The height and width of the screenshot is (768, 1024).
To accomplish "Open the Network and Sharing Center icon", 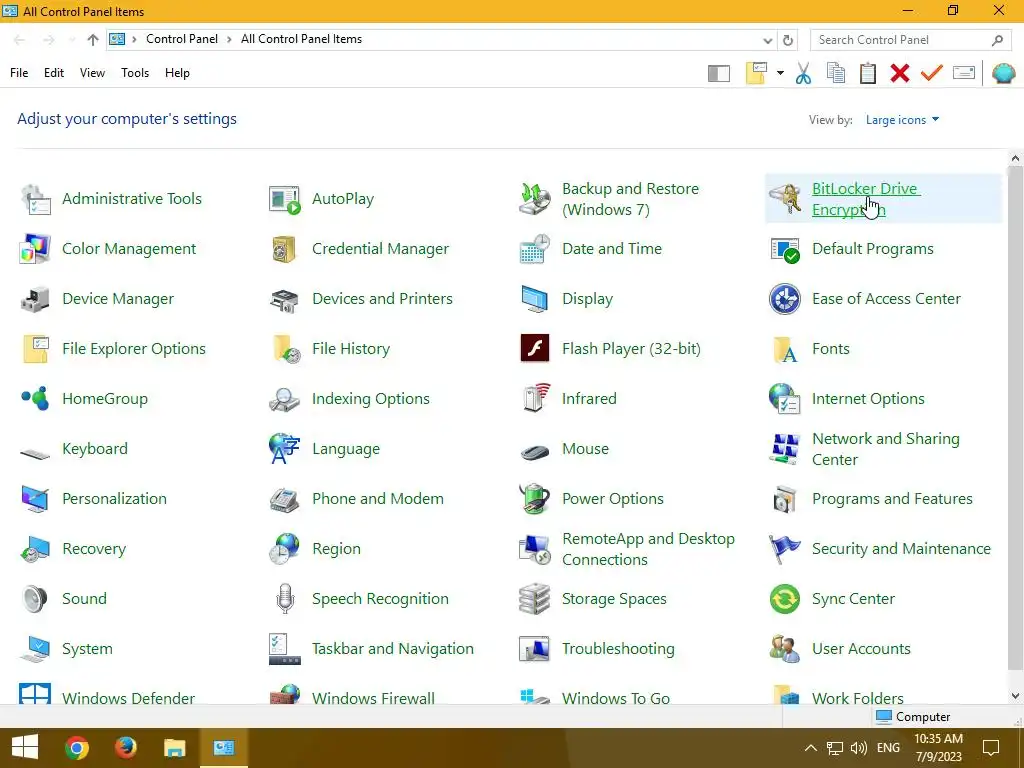I will pyautogui.click(x=784, y=449).
